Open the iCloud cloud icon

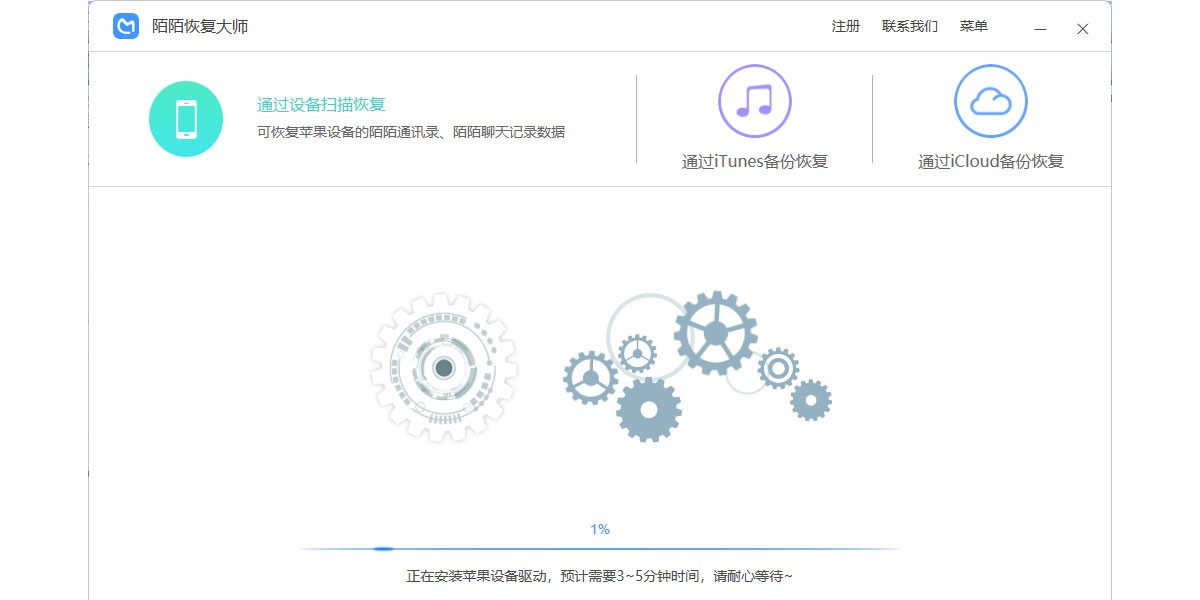click(x=991, y=101)
